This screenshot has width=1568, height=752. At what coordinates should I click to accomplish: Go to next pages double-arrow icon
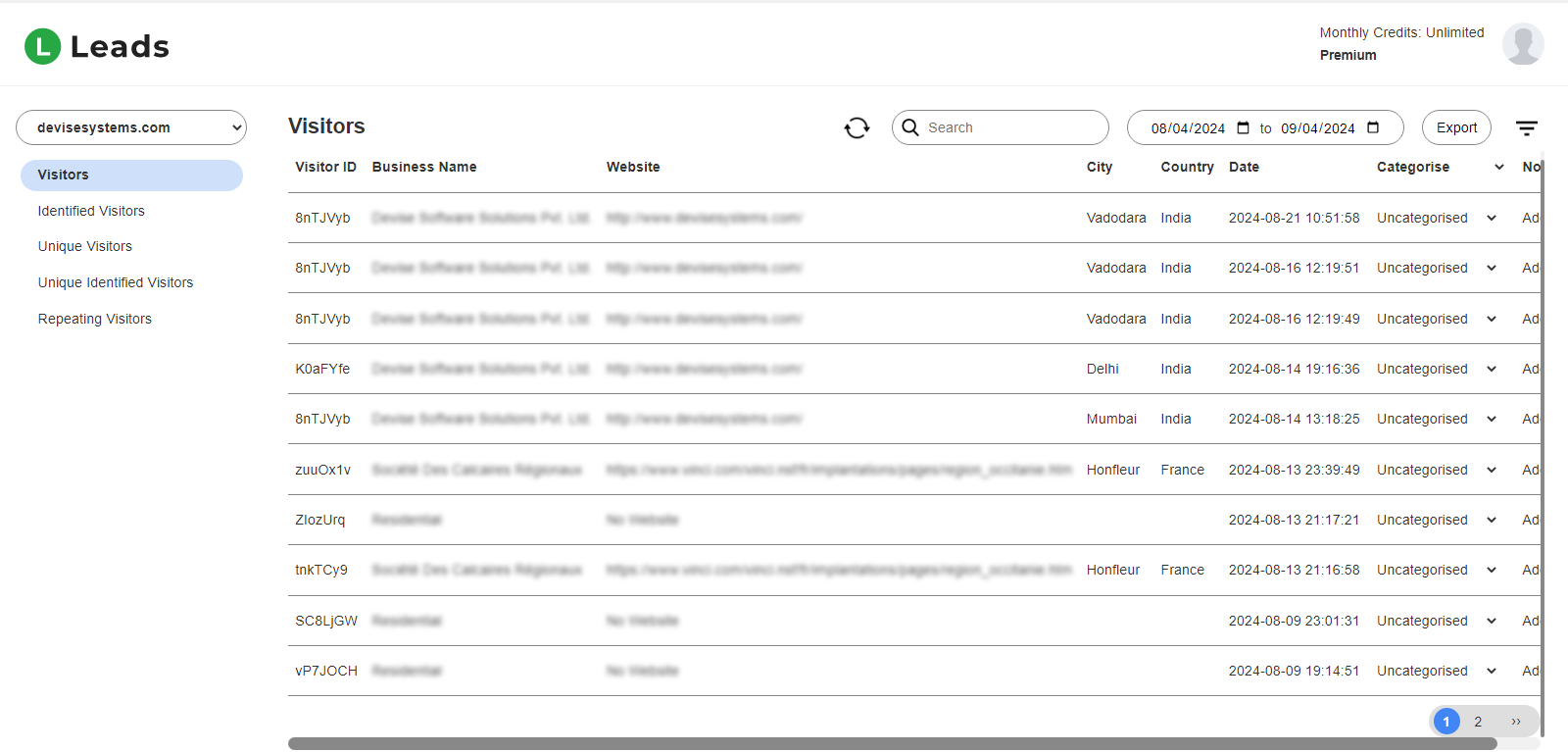1515,722
